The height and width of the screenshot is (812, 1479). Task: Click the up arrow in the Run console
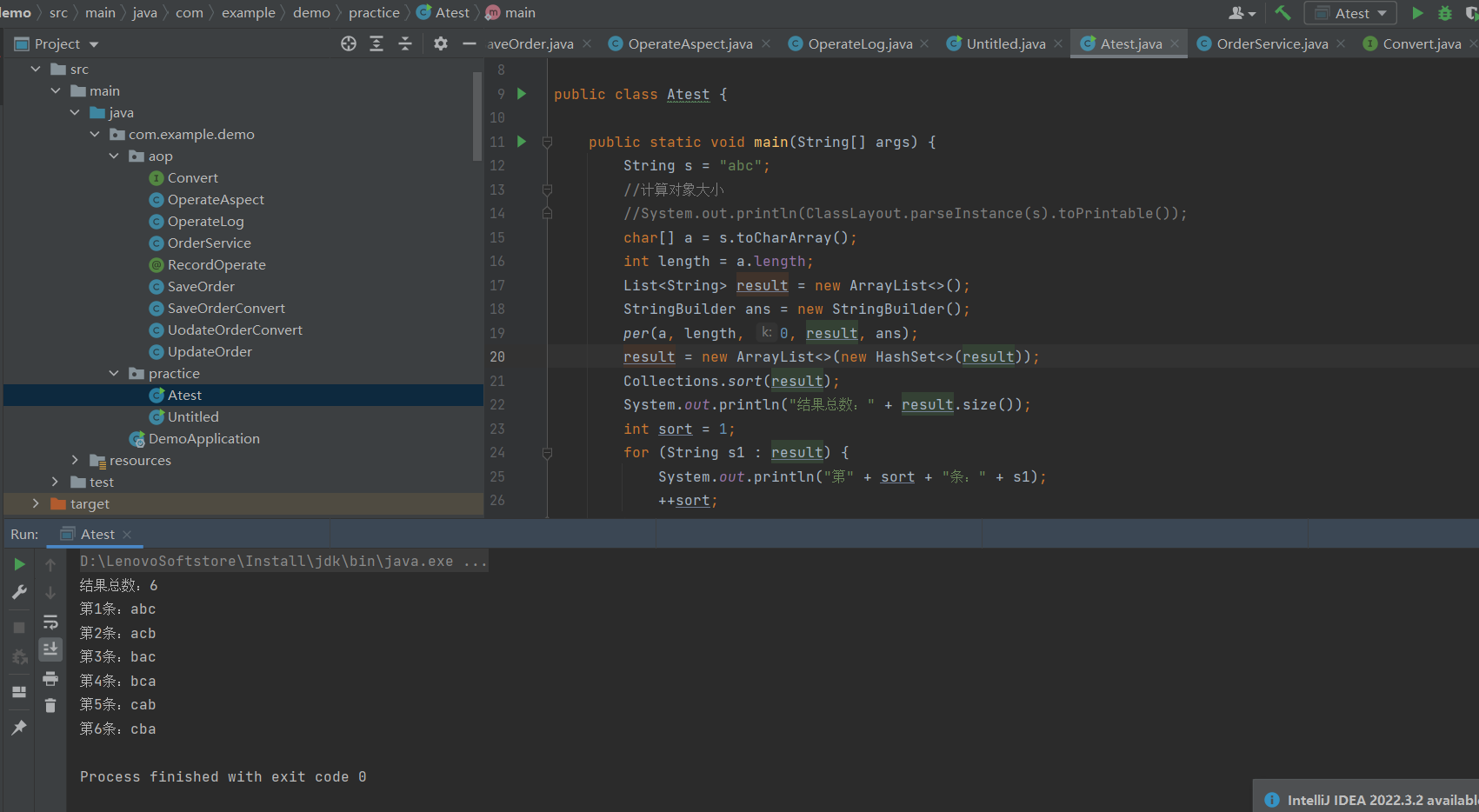50,565
